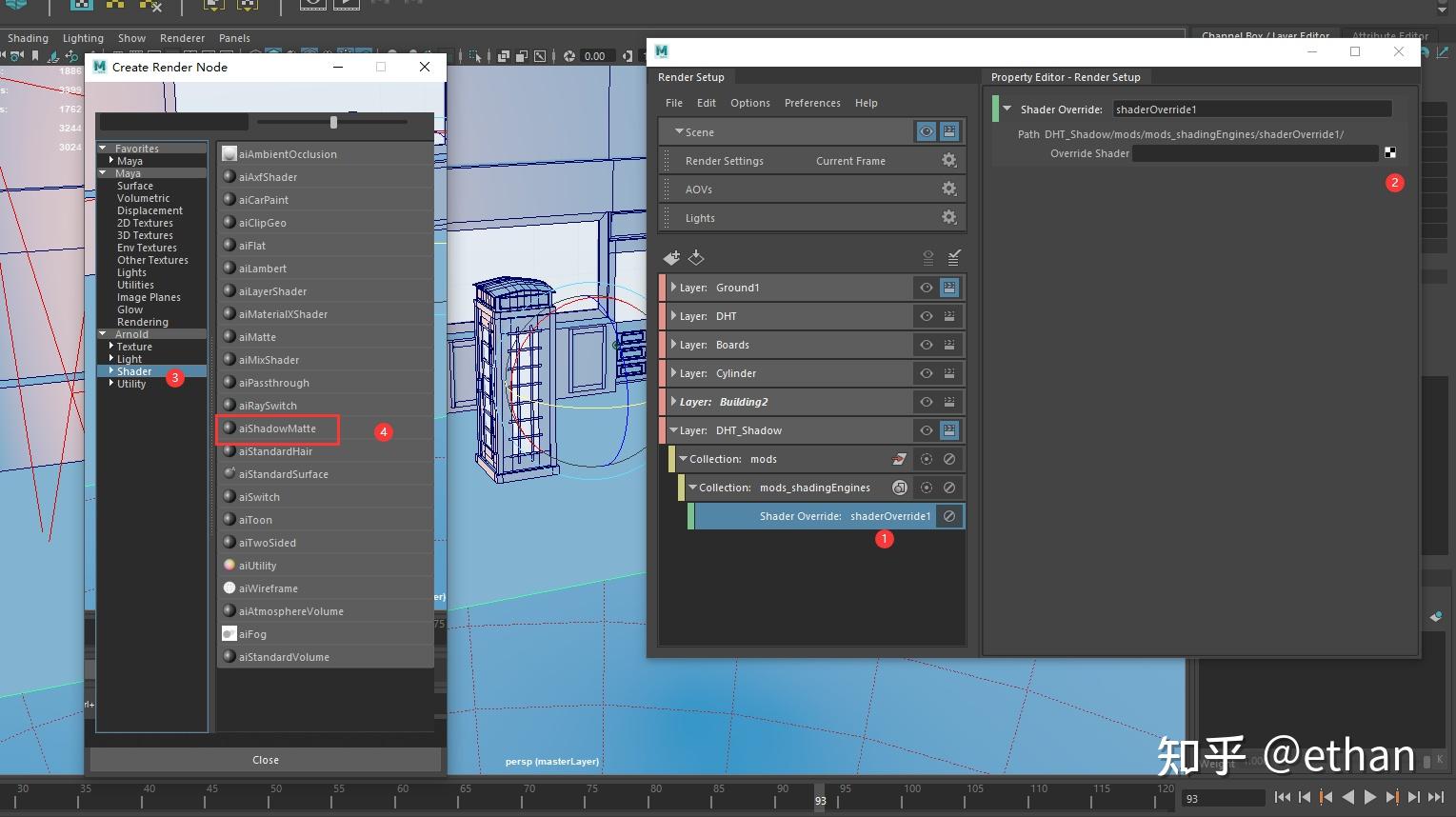Collapse the DHT_Shadow layer

[673, 429]
